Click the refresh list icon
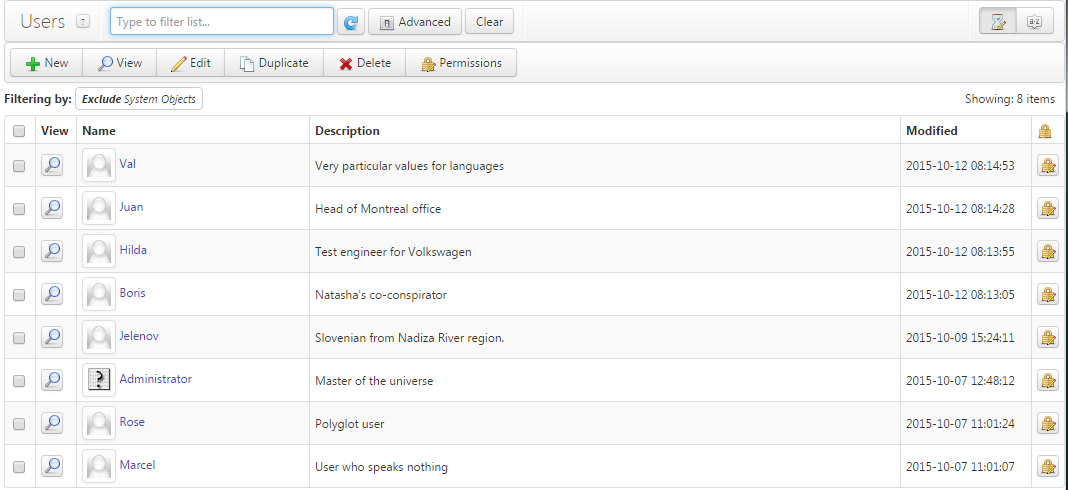The width and height of the screenshot is (1068, 490). pyautogui.click(x=351, y=22)
